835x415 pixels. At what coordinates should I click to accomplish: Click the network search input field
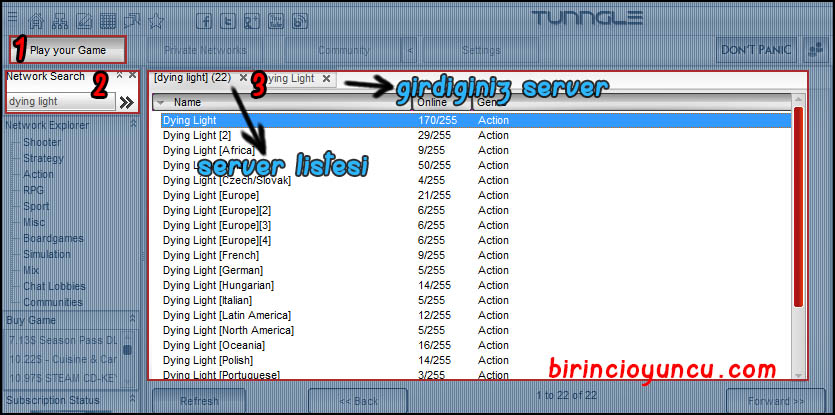pyautogui.click(x=61, y=102)
